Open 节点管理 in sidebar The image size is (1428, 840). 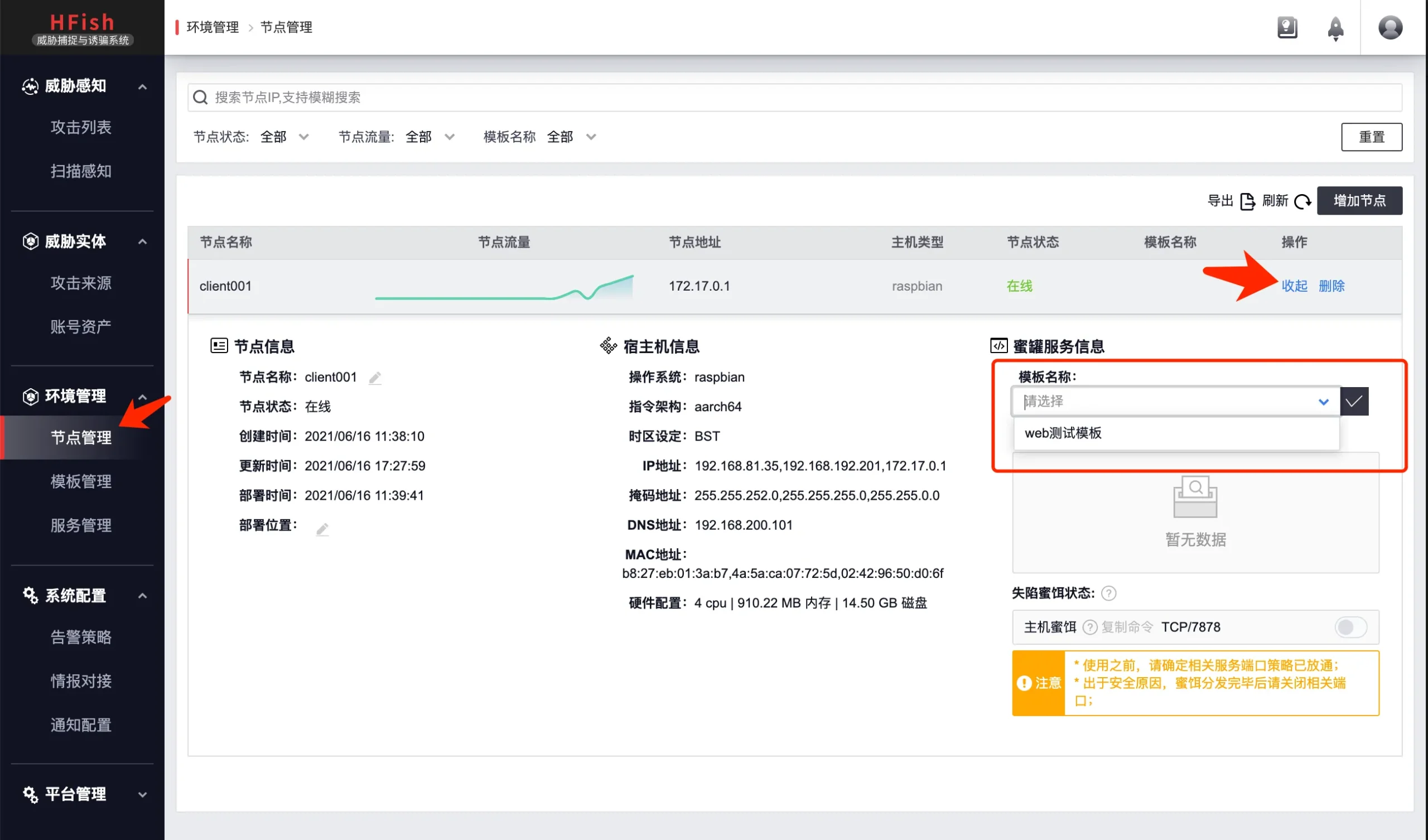[81, 438]
